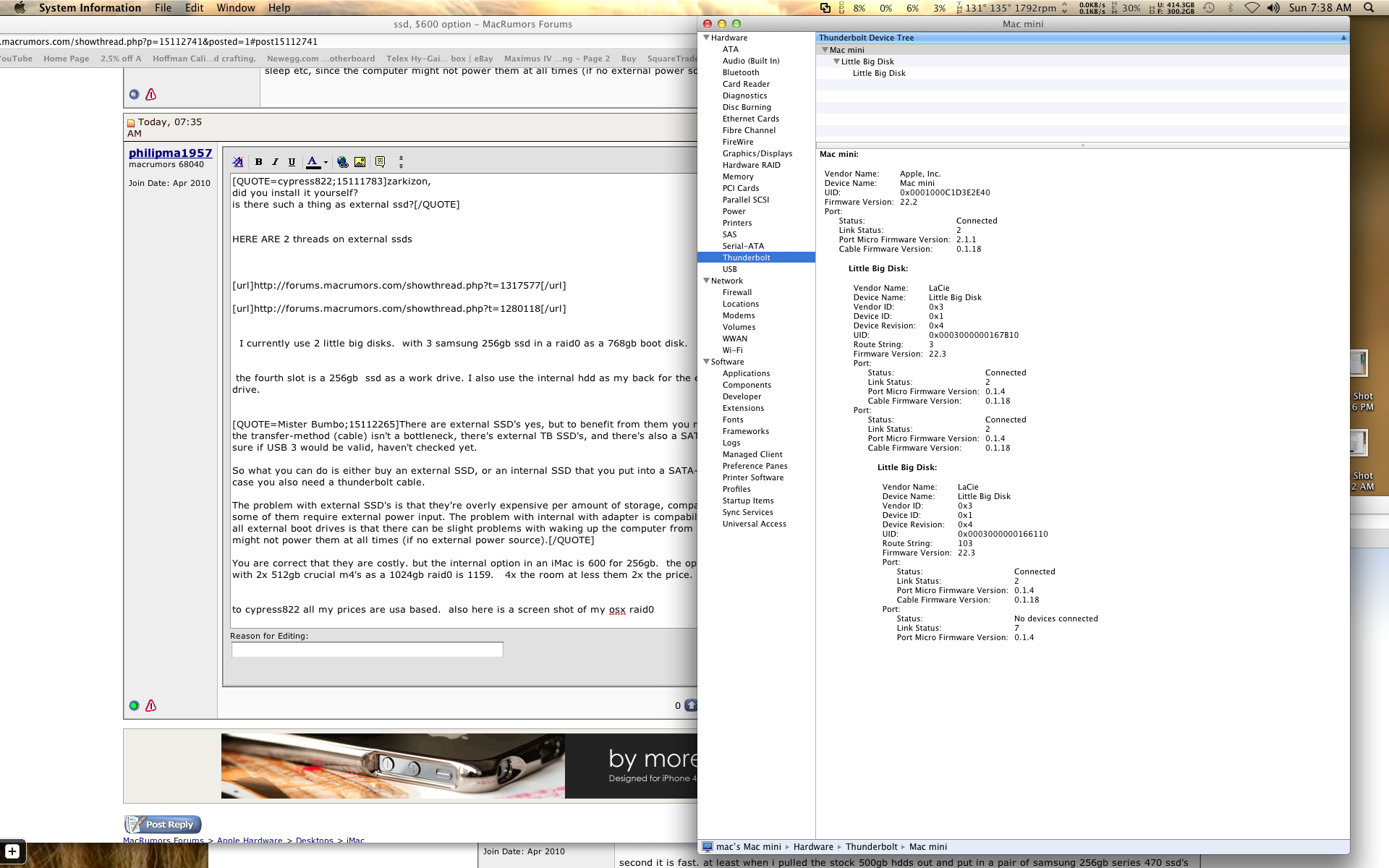Toggle underline formatting in editor

coord(292,162)
